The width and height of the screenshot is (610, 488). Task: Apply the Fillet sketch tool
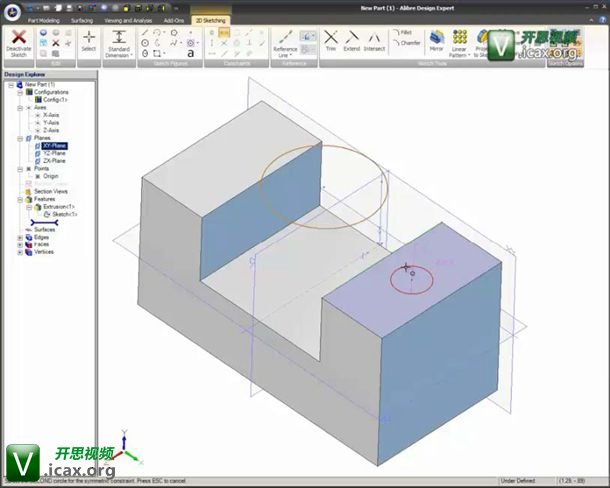point(402,33)
